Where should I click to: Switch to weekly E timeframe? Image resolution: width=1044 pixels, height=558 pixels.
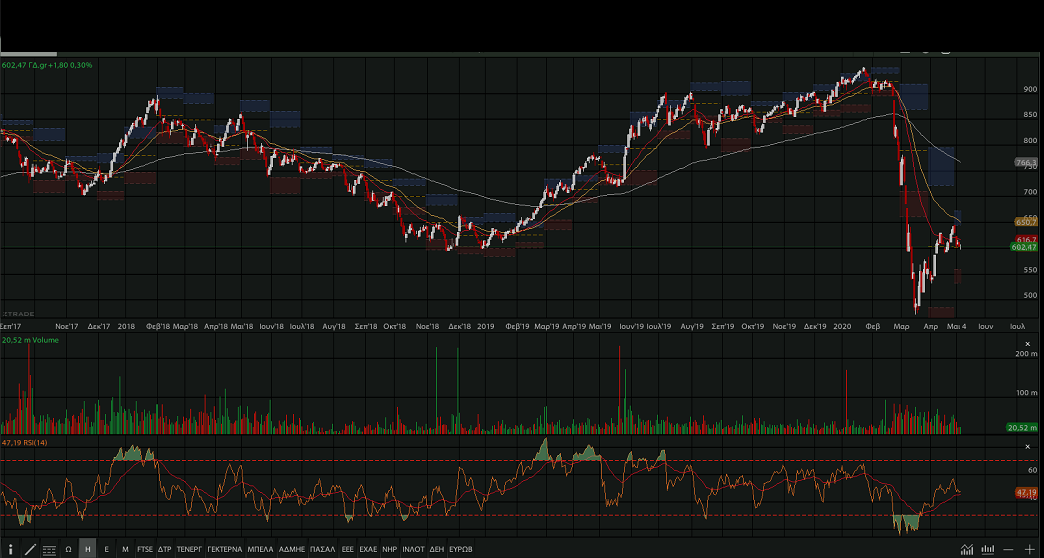pos(106,549)
